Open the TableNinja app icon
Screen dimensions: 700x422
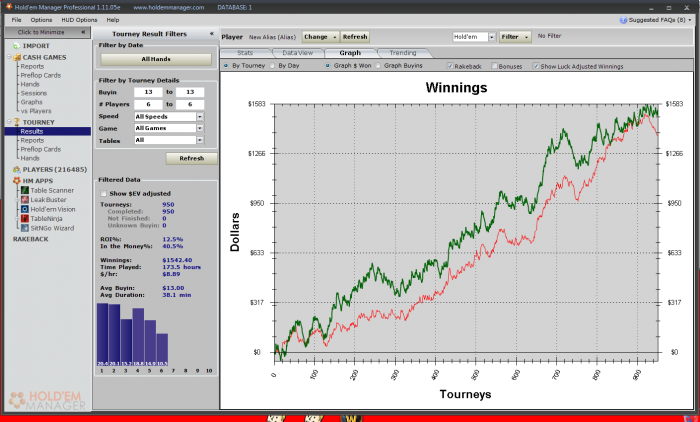click(x=25, y=218)
